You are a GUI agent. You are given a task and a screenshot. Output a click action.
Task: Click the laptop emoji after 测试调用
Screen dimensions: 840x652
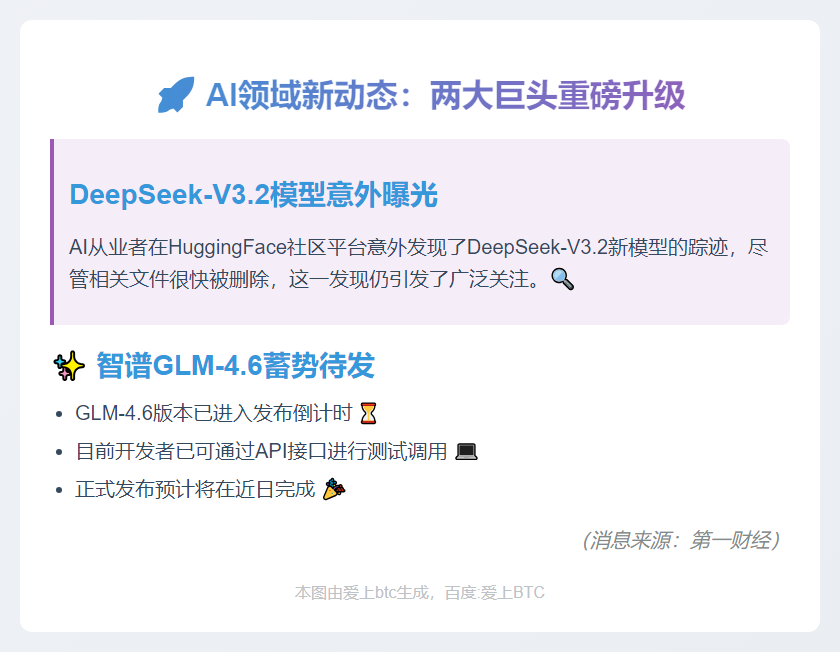coord(466,452)
